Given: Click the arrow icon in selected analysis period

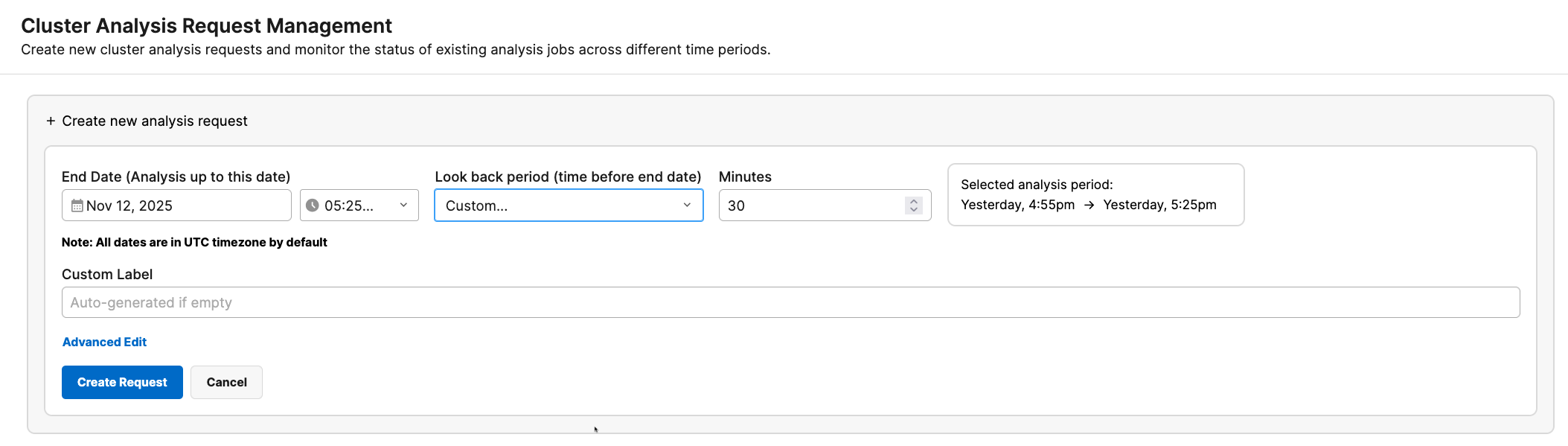Looking at the screenshot, I should [x=1089, y=205].
